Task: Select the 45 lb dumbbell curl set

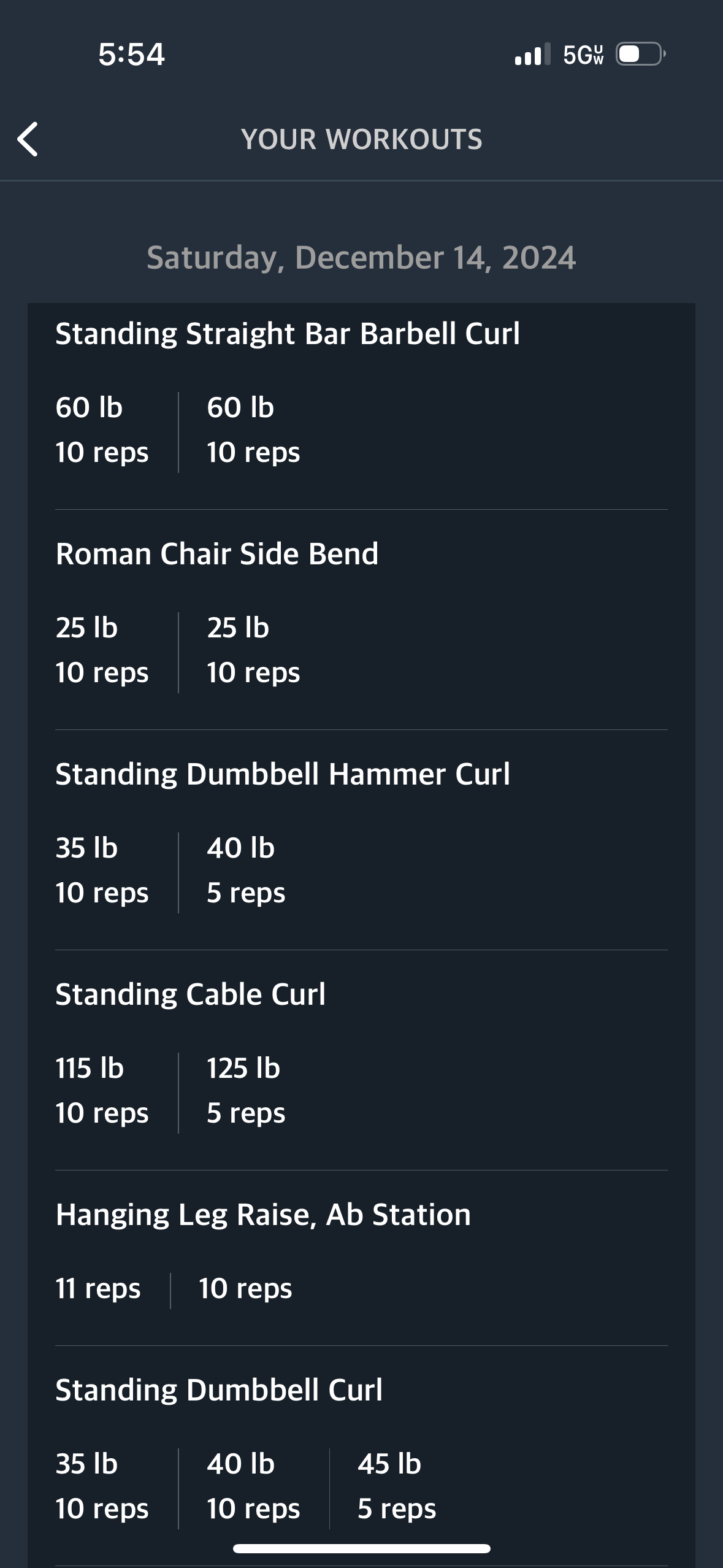Action: point(397,1487)
